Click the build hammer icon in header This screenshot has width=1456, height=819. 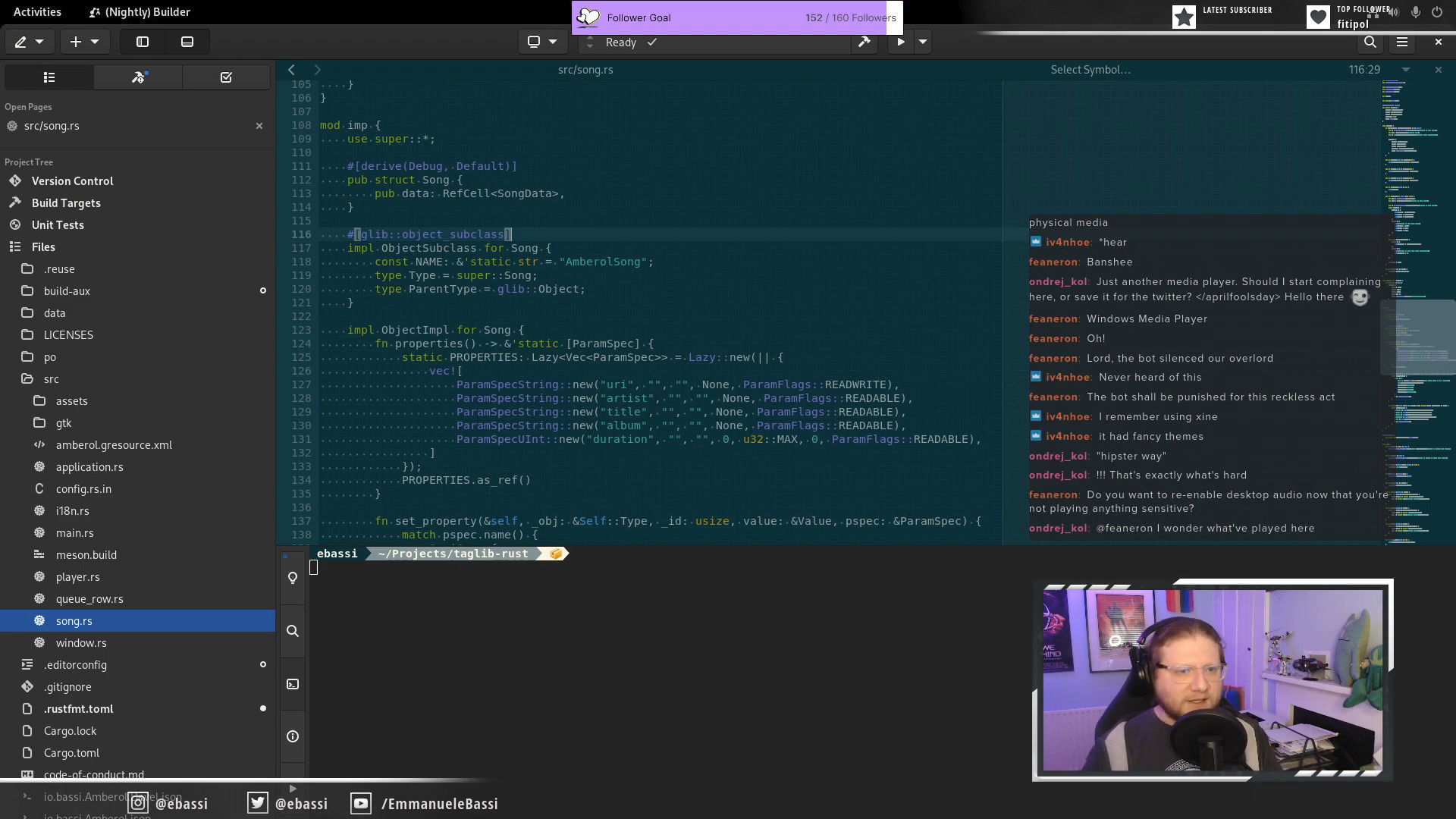point(864,42)
